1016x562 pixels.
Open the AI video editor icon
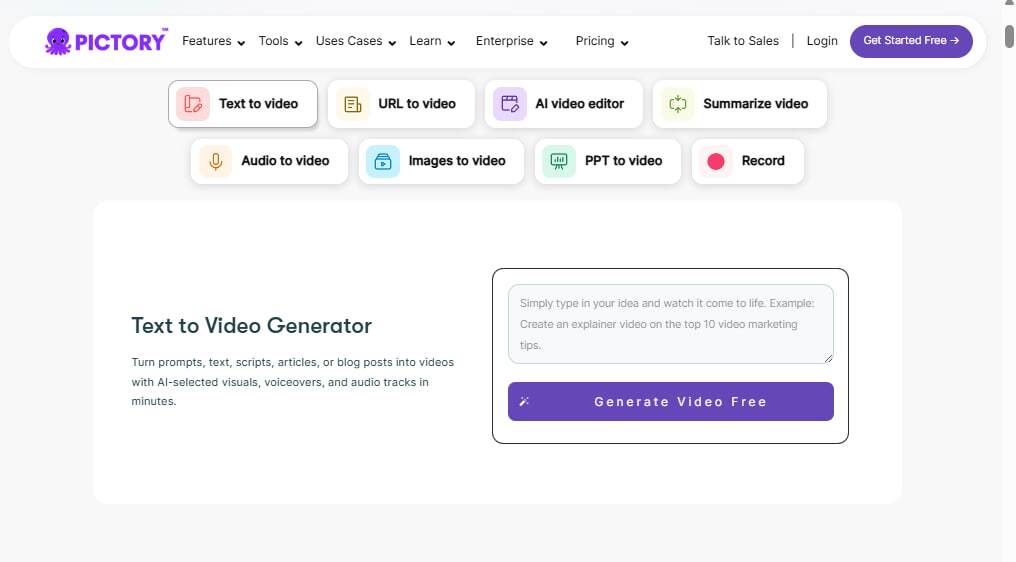(510, 104)
